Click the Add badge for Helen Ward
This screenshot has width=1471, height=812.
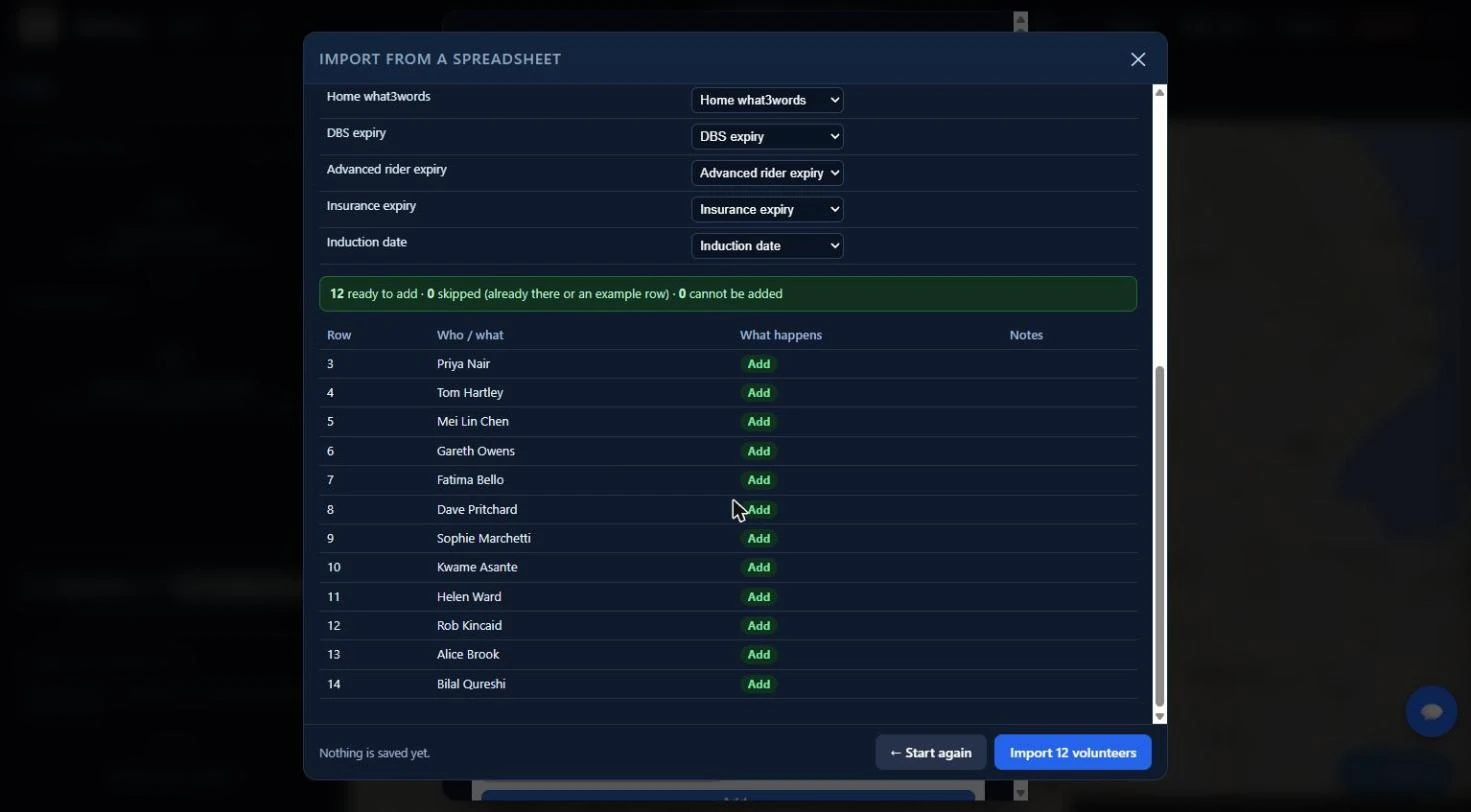[759, 597]
